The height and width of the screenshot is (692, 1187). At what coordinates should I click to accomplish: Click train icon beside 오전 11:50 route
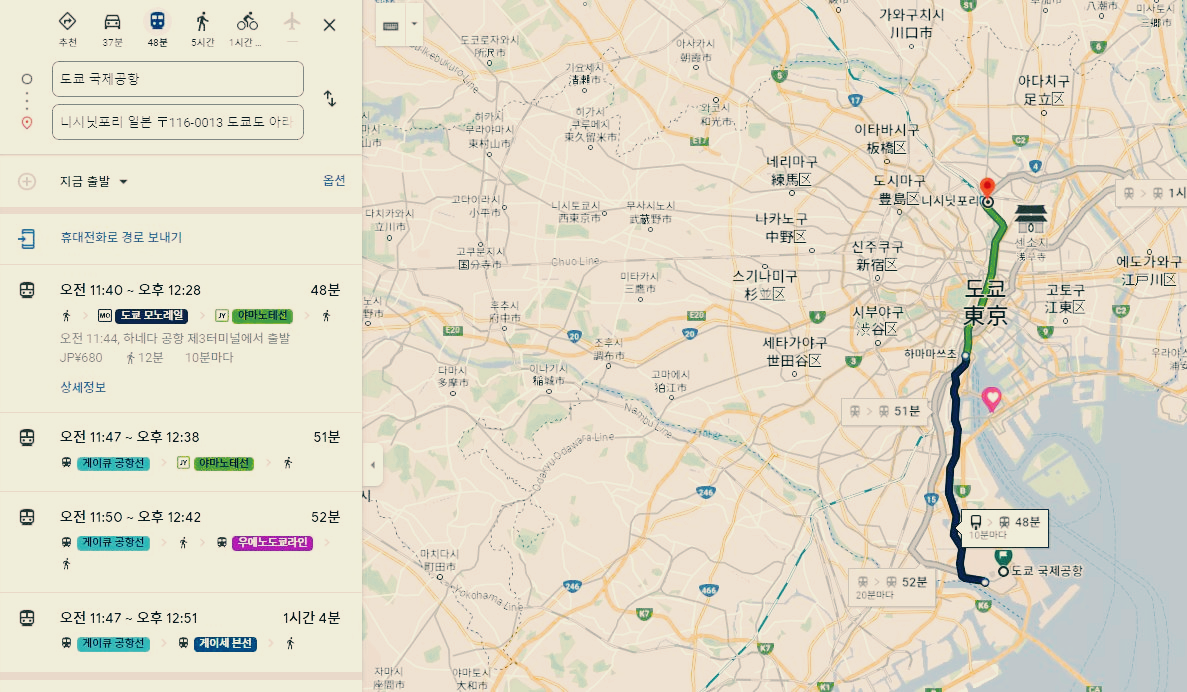click(x=26, y=517)
